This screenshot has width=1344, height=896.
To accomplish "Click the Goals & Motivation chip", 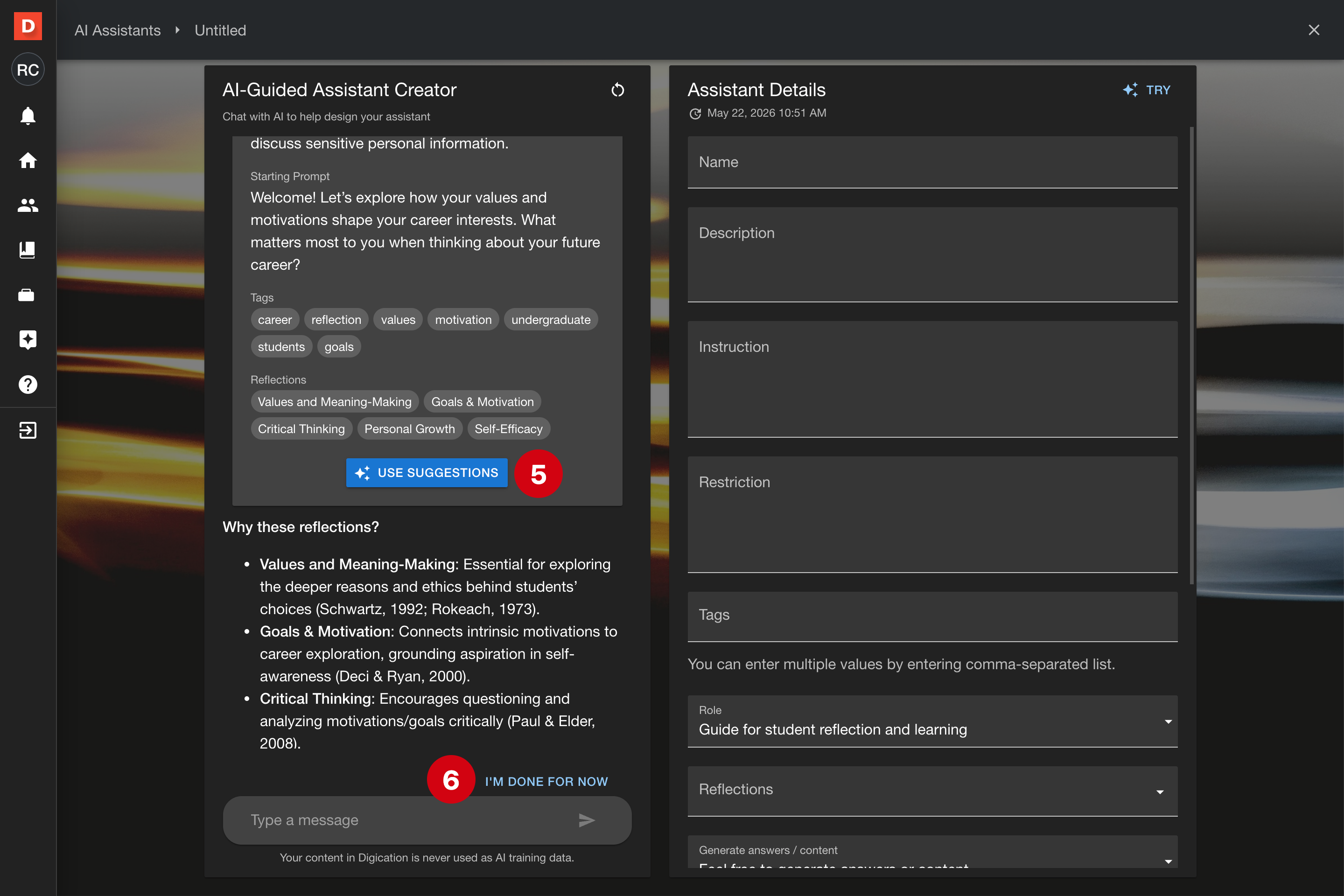I will click(x=482, y=402).
